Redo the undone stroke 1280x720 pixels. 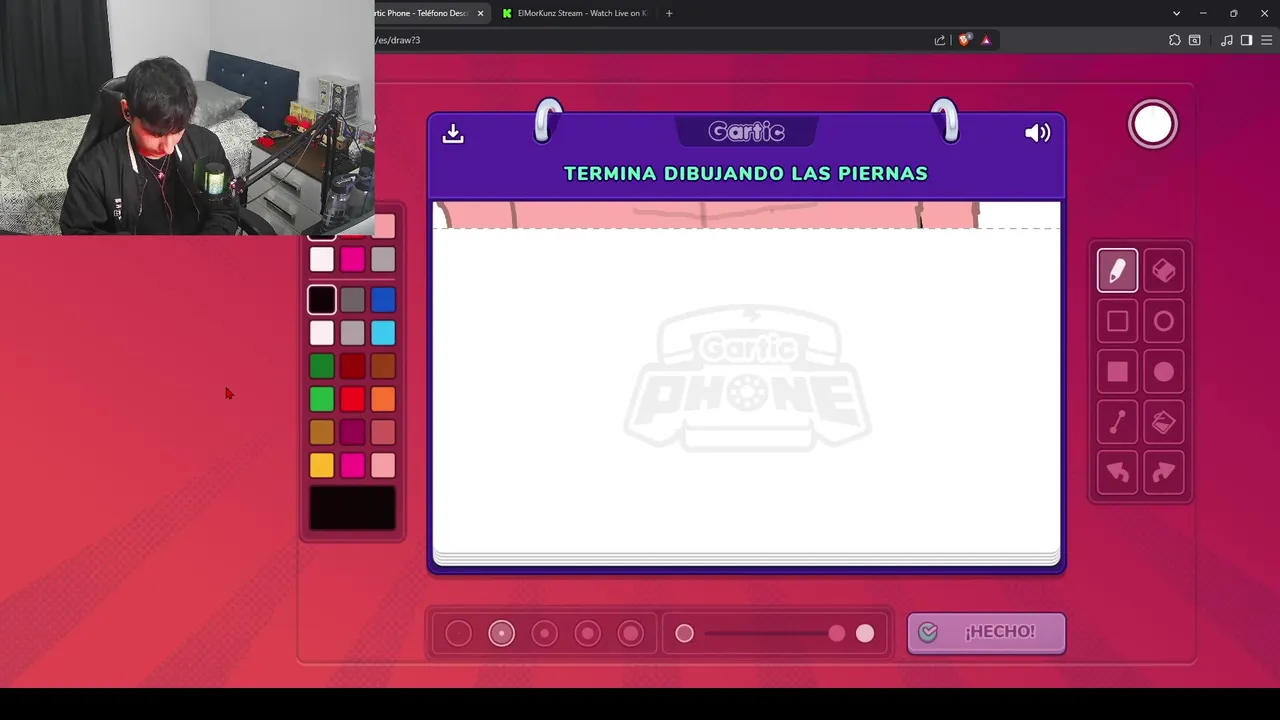pyautogui.click(x=1163, y=472)
